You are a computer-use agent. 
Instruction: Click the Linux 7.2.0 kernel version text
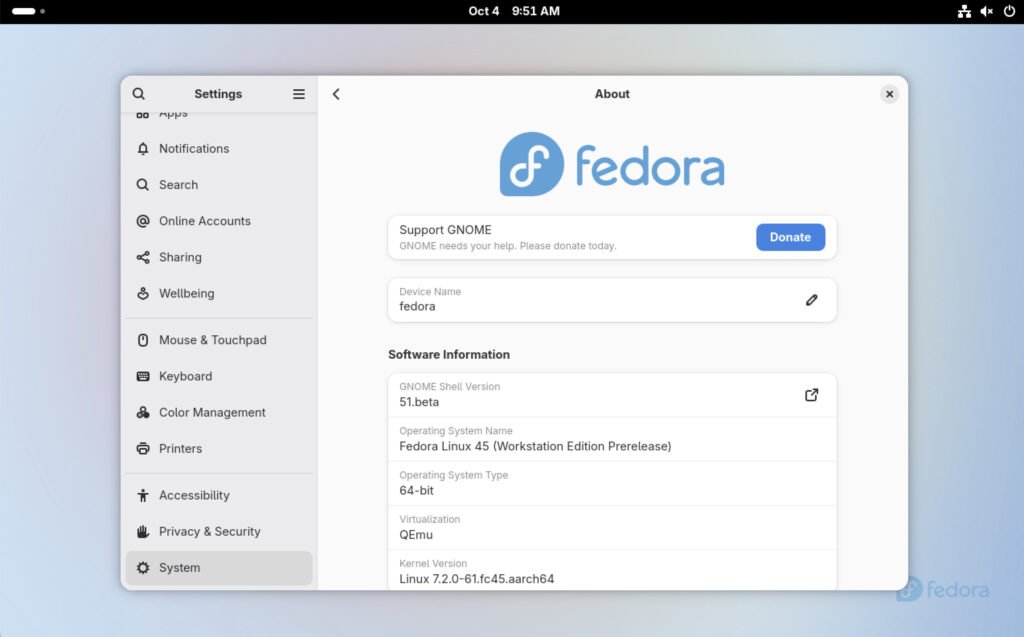click(x=477, y=579)
